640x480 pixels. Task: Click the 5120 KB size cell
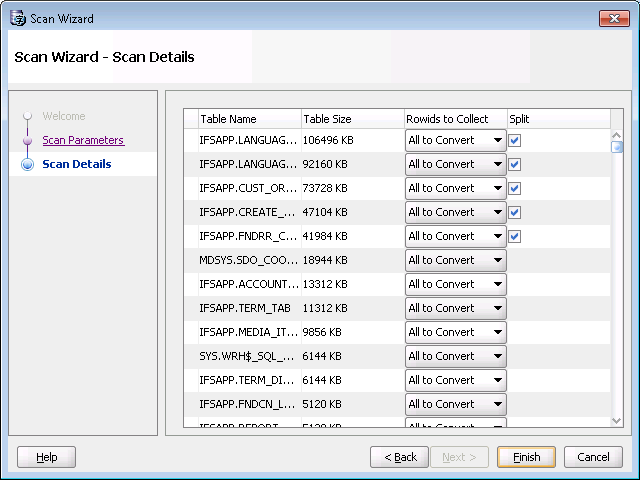[x=353, y=404]
